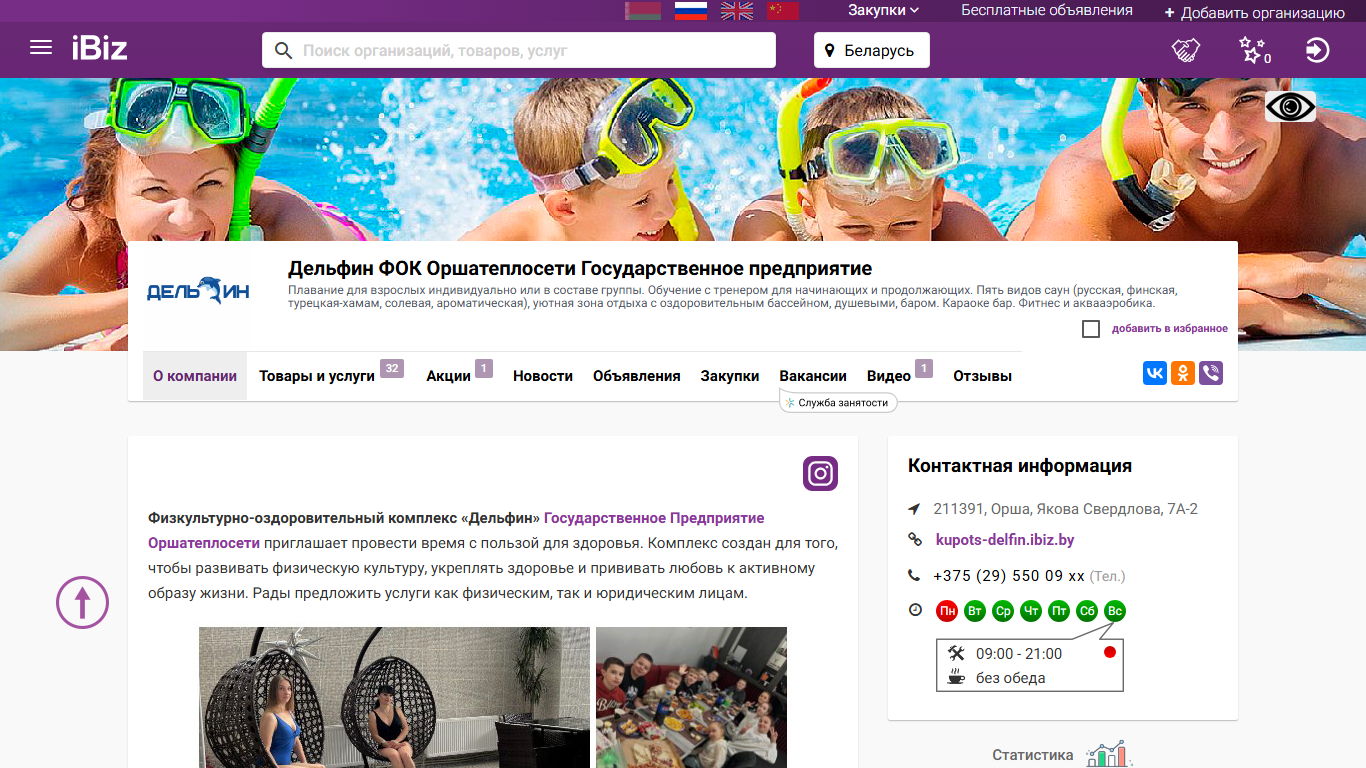1366x768 pixels.
Task: Open kupots-delfin.ibiz.by website link
Action: coord(1005,540)
